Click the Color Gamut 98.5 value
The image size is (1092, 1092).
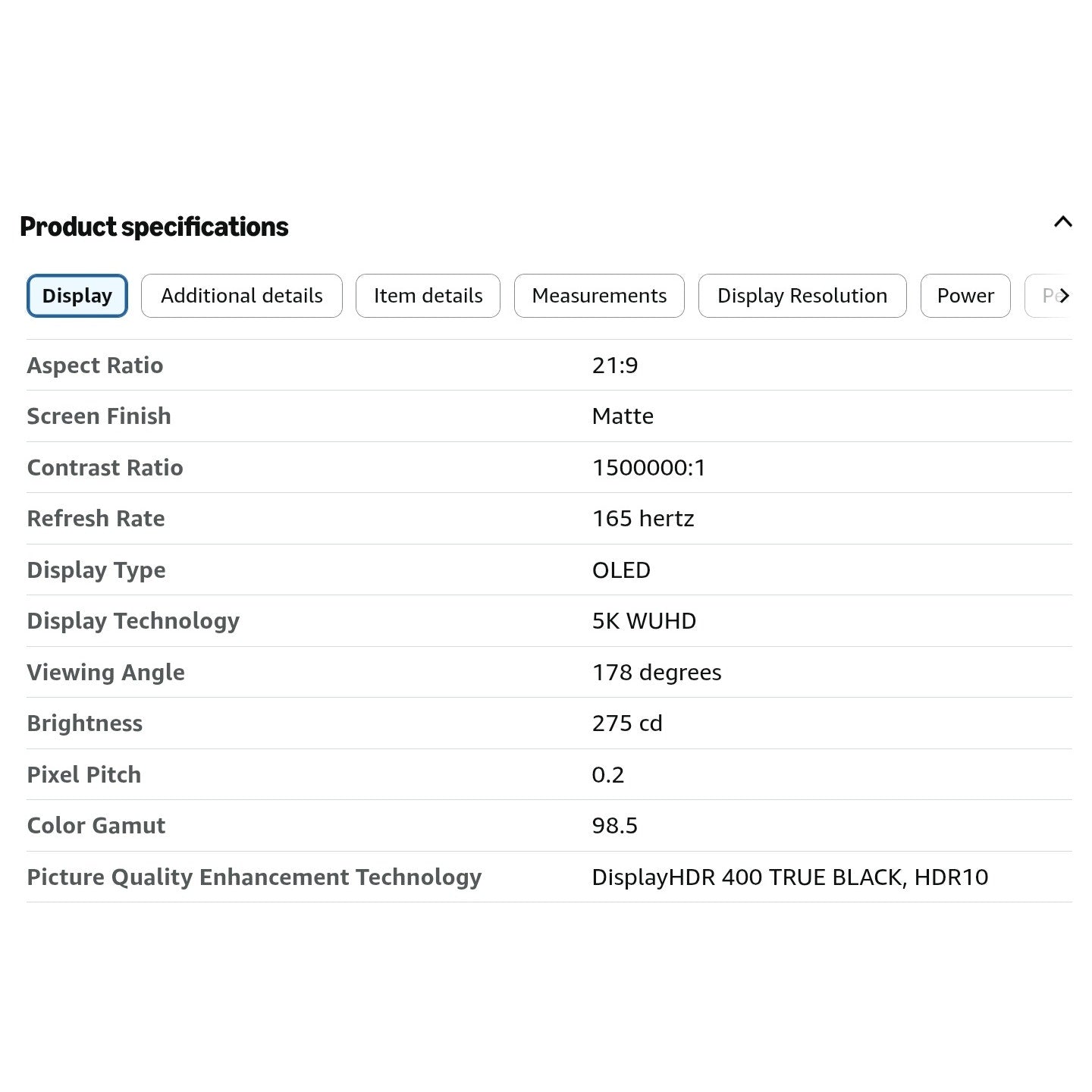(x=615, y=826)
